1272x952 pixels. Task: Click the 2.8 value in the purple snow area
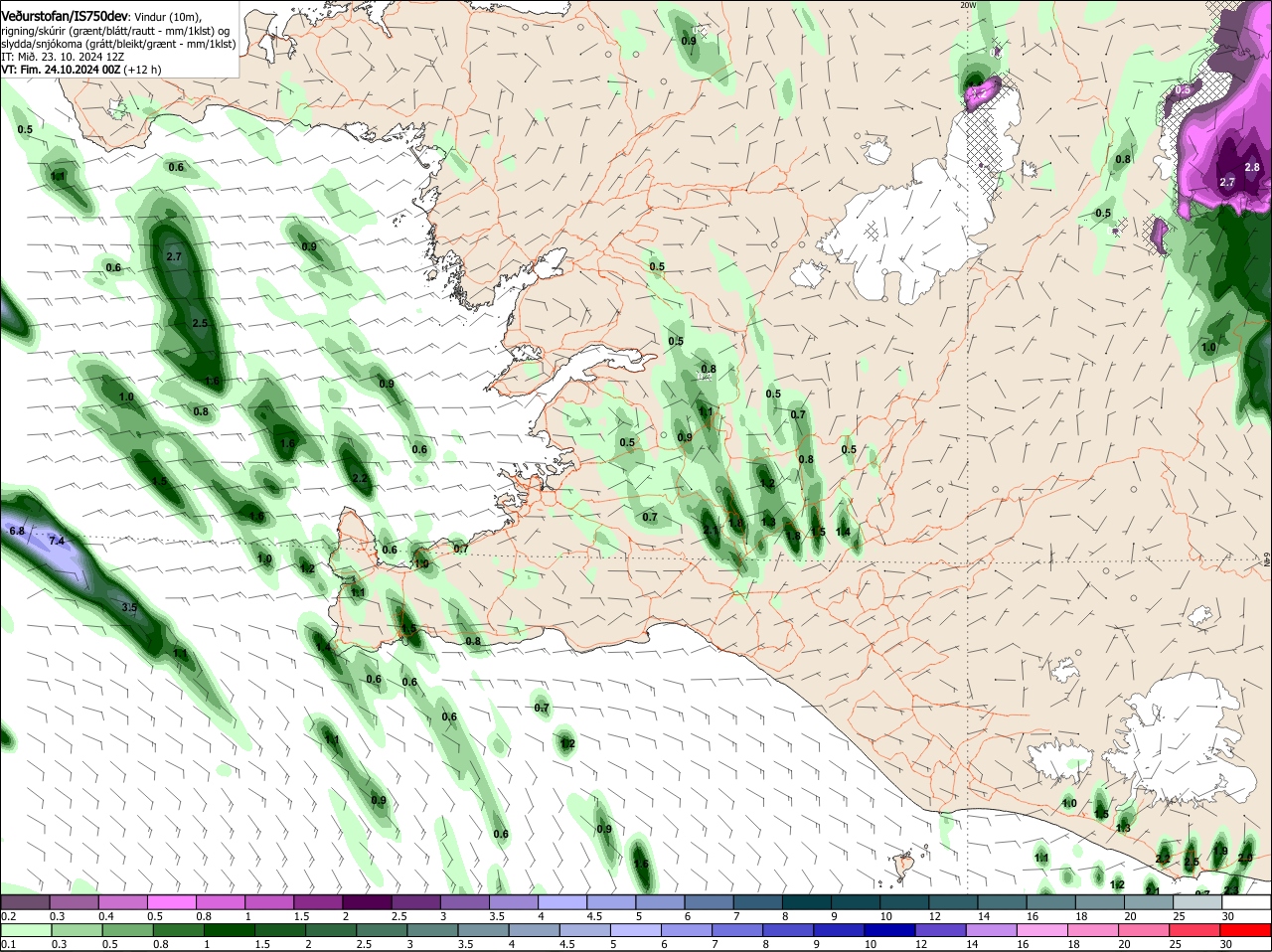coord(1252,168)
